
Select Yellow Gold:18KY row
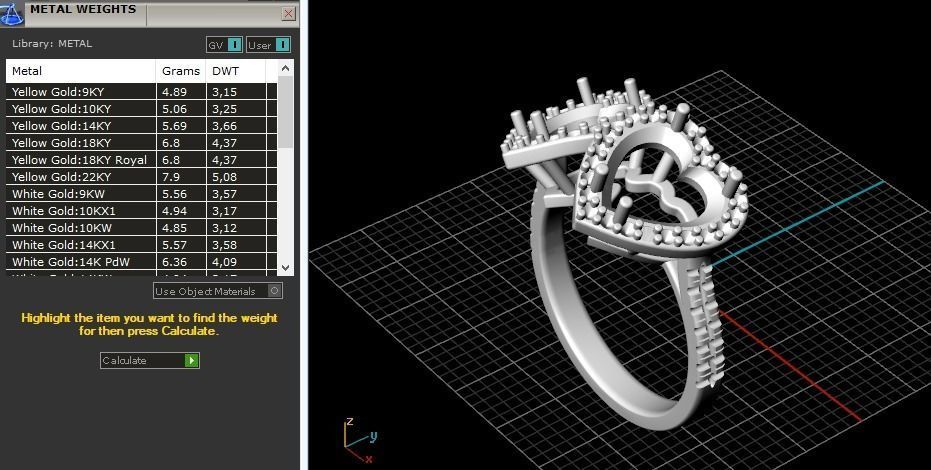pos(141,142)
